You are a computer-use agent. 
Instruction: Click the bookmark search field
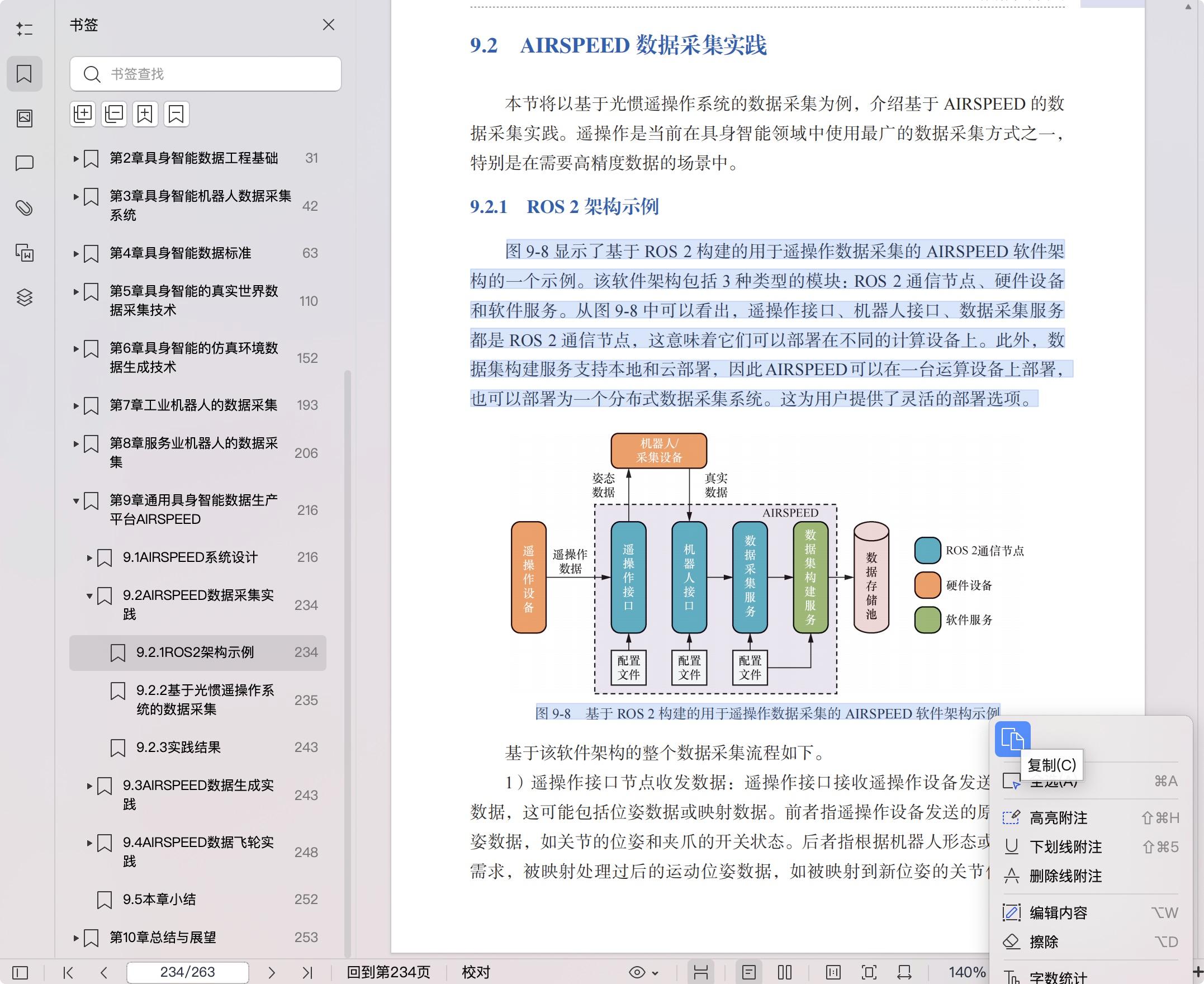point(206,74)
